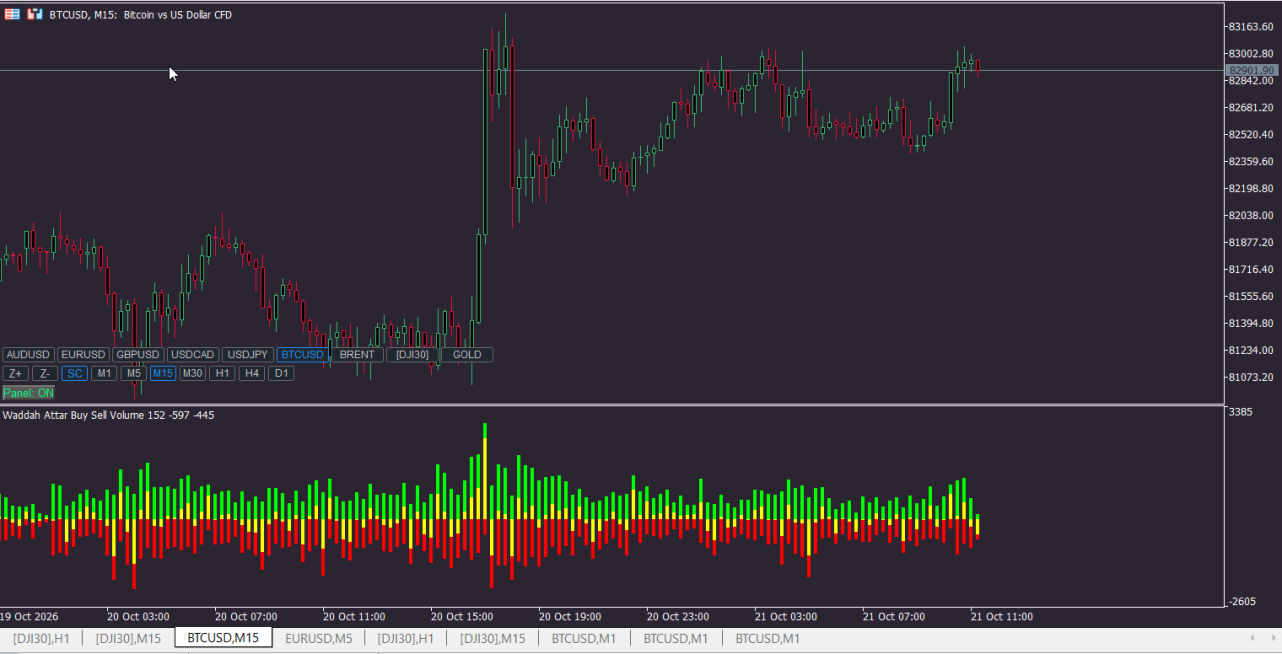Image resolution: width=1282 pixels, height=654 pixels.
Task: Click the 81073.20 price axis value
Action: (1253, 377)
